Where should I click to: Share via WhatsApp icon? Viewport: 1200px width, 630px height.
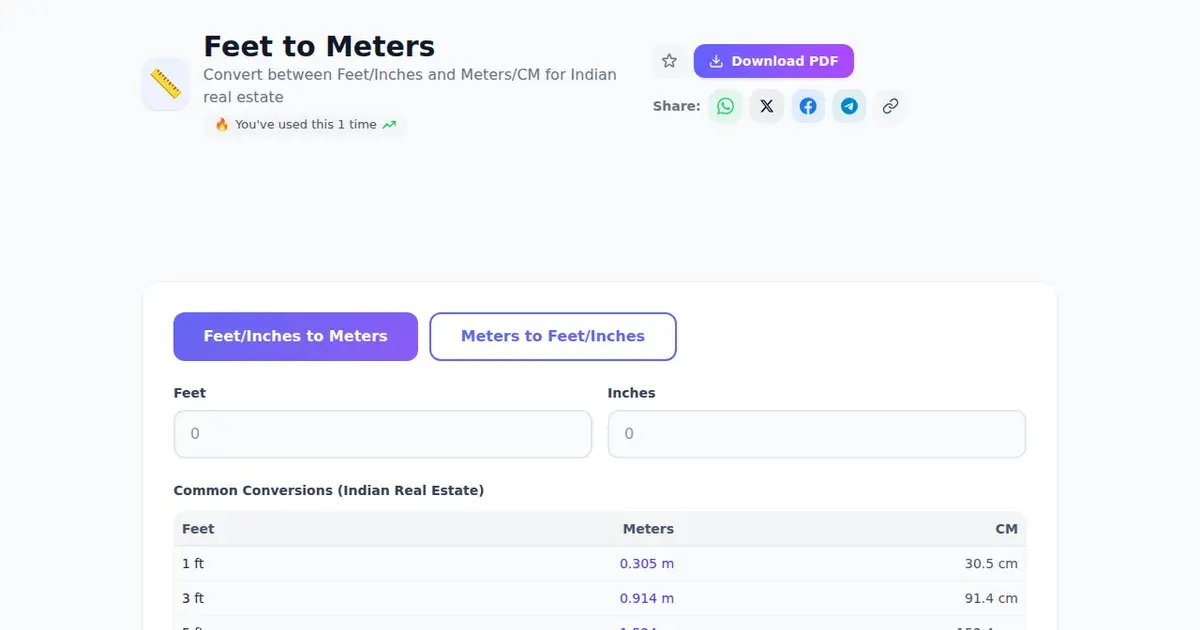725,106
